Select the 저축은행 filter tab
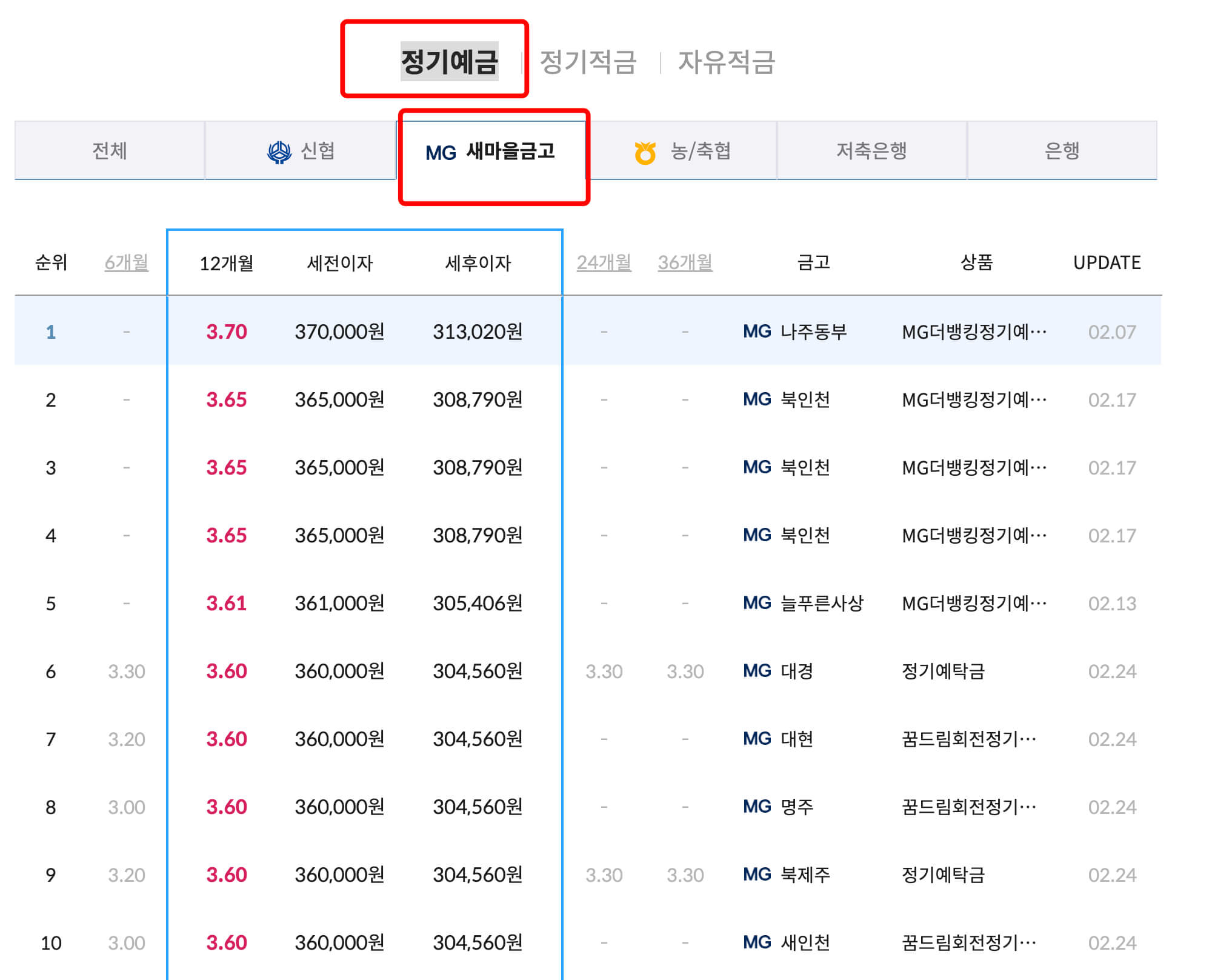 [871, 152]
